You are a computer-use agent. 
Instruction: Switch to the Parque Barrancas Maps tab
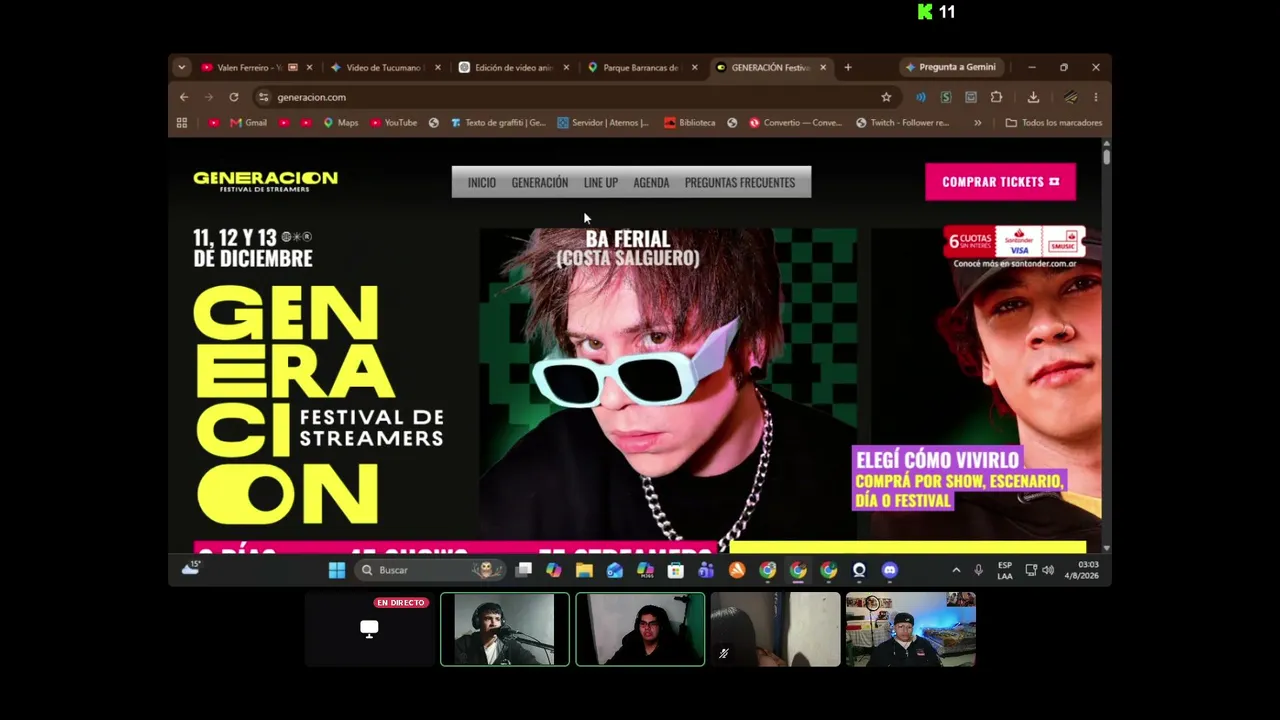click(x=642, y=67)
